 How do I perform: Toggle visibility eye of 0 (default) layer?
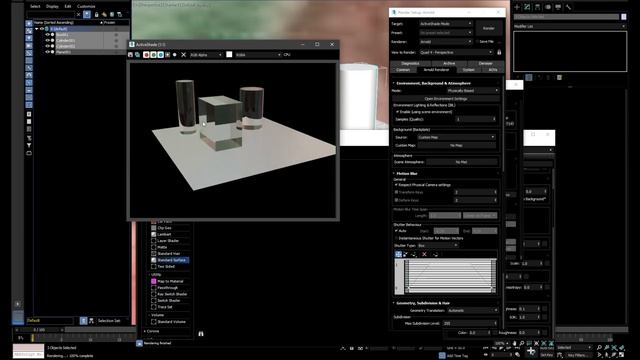(x=42, y=29)
